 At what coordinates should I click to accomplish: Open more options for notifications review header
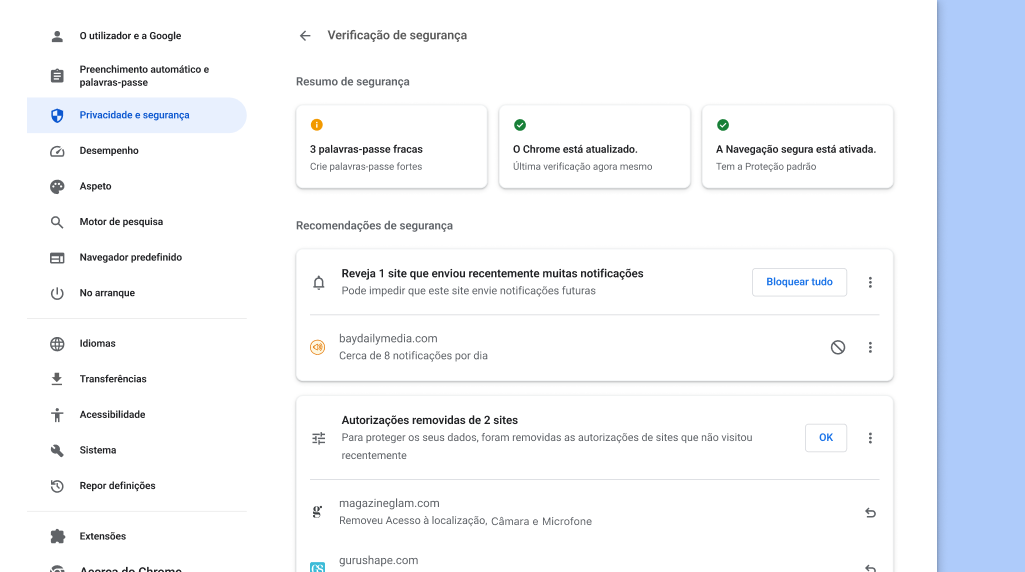coord(870,282)
